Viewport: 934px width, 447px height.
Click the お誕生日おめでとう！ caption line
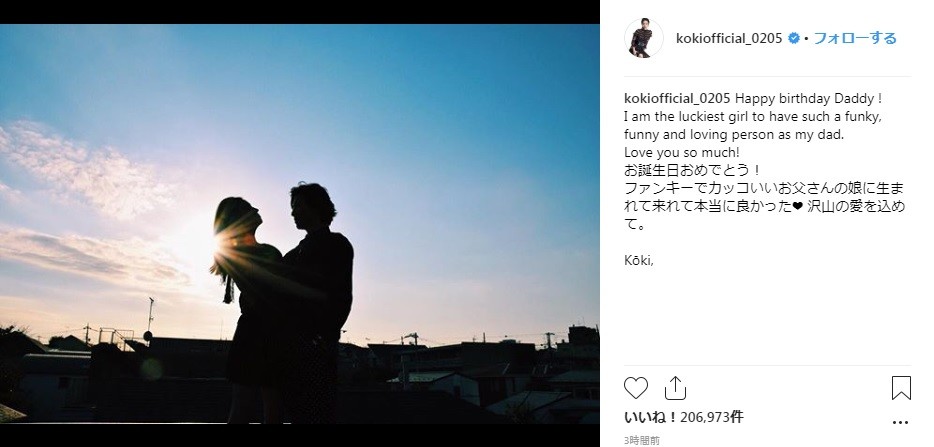(692, 171)
